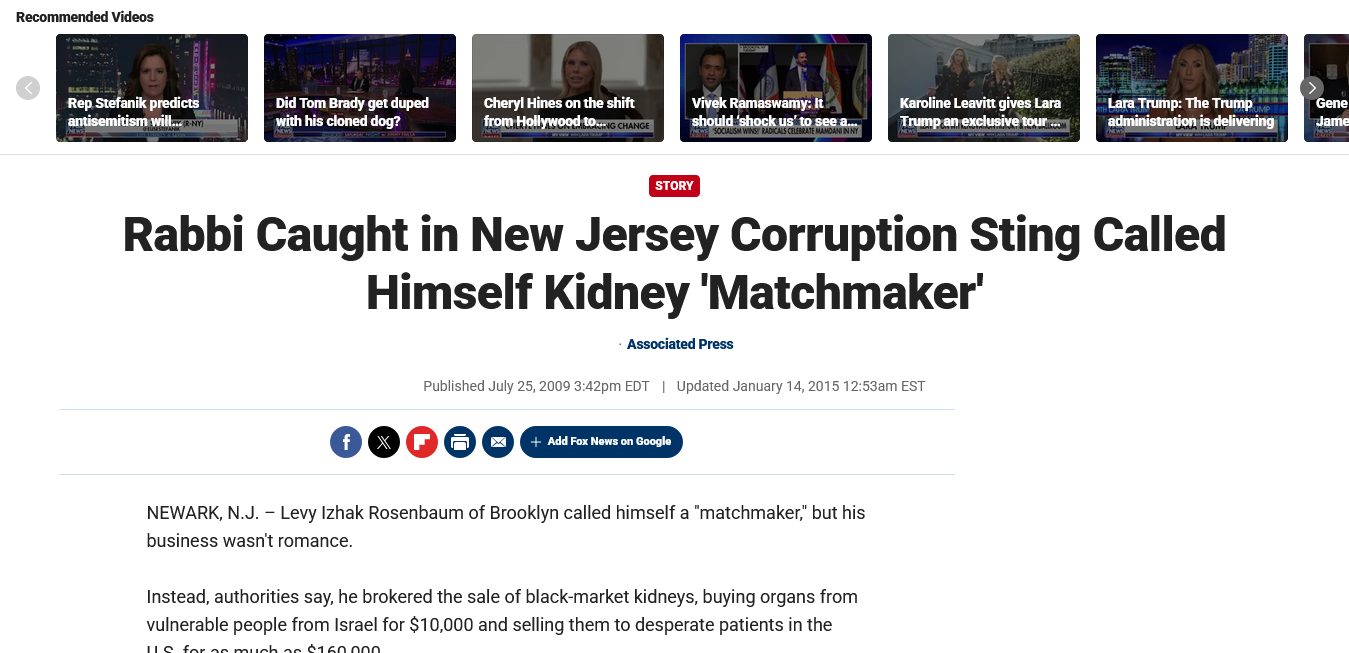
Task: Share article on X
Action: (384, 441)
